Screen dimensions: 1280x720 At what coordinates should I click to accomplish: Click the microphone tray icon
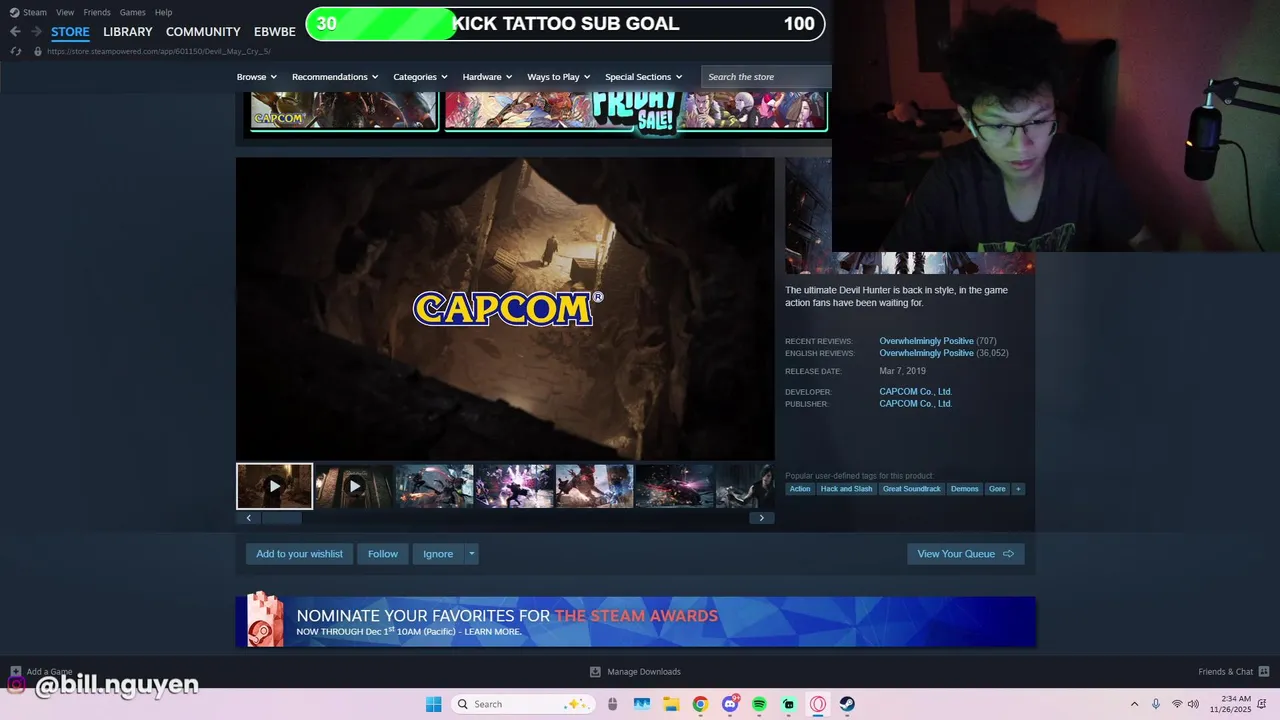coord(1156,704)
